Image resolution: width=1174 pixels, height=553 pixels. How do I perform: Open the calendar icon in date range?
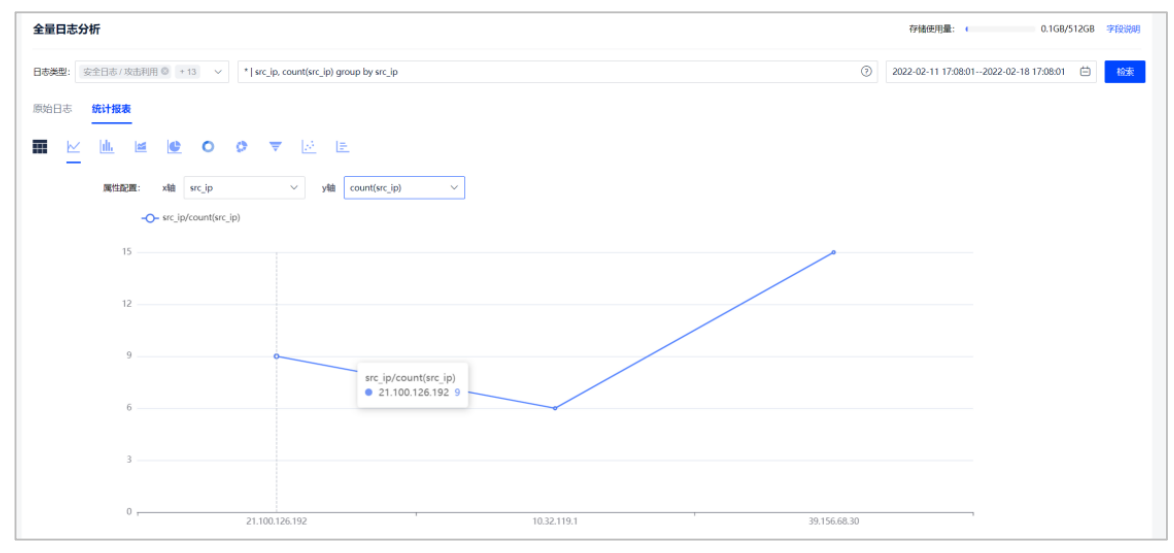[1085, 72]
